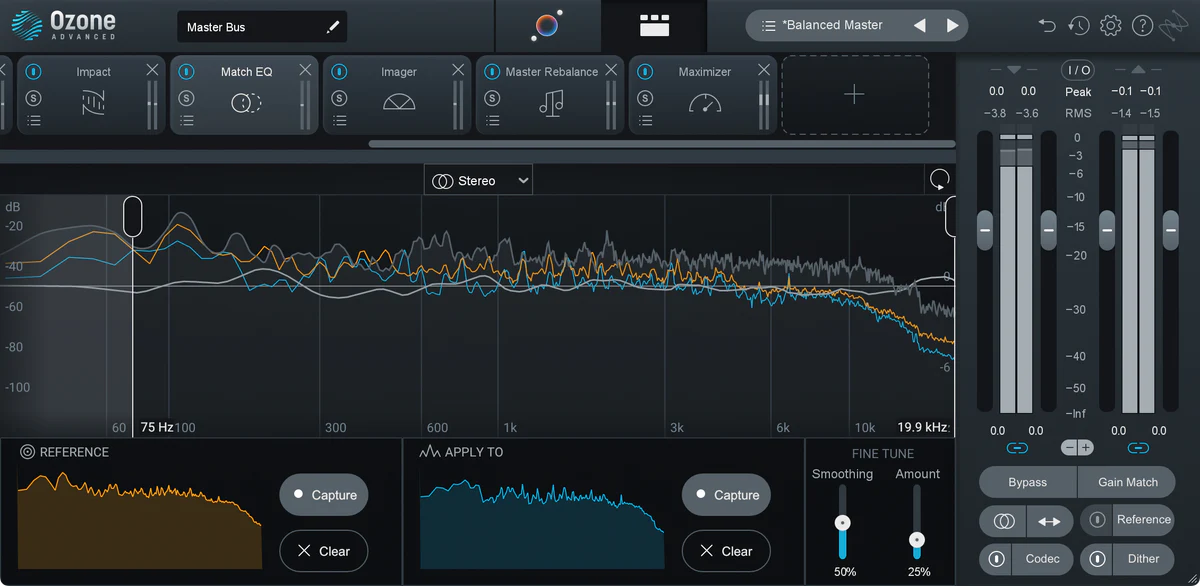Open the Impact module preset list
The width and height of the screenshot is (1200, 586).
(x=33, y=121)
